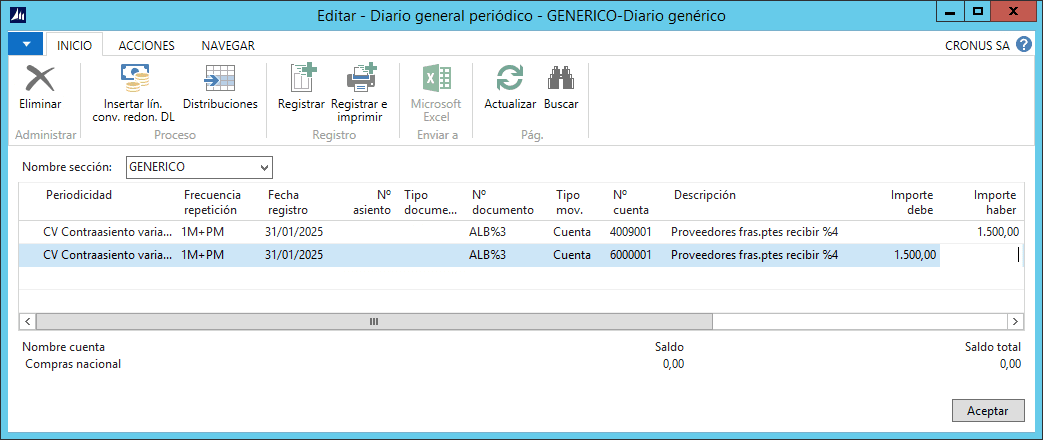Image resolution: width=1043 pixels, height=440 pixels.
Task: Click the date 31/01/2025 in 4009001 row
Action: point(293,232)
